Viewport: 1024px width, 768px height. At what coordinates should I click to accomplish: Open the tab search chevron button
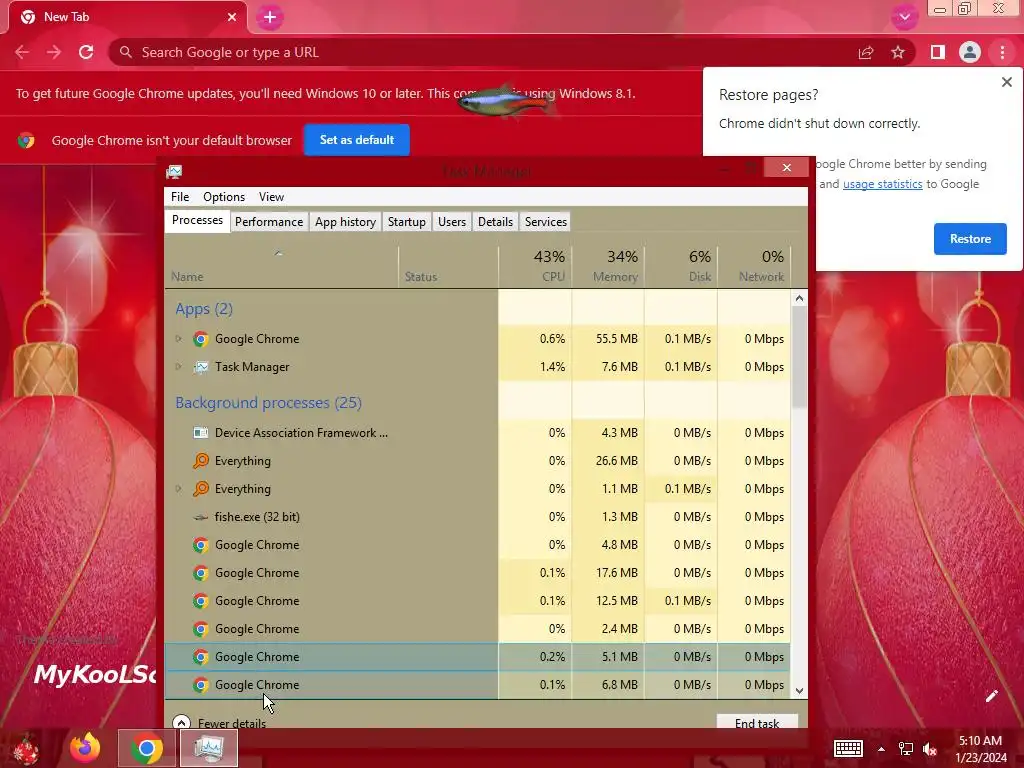click(904, 18)
